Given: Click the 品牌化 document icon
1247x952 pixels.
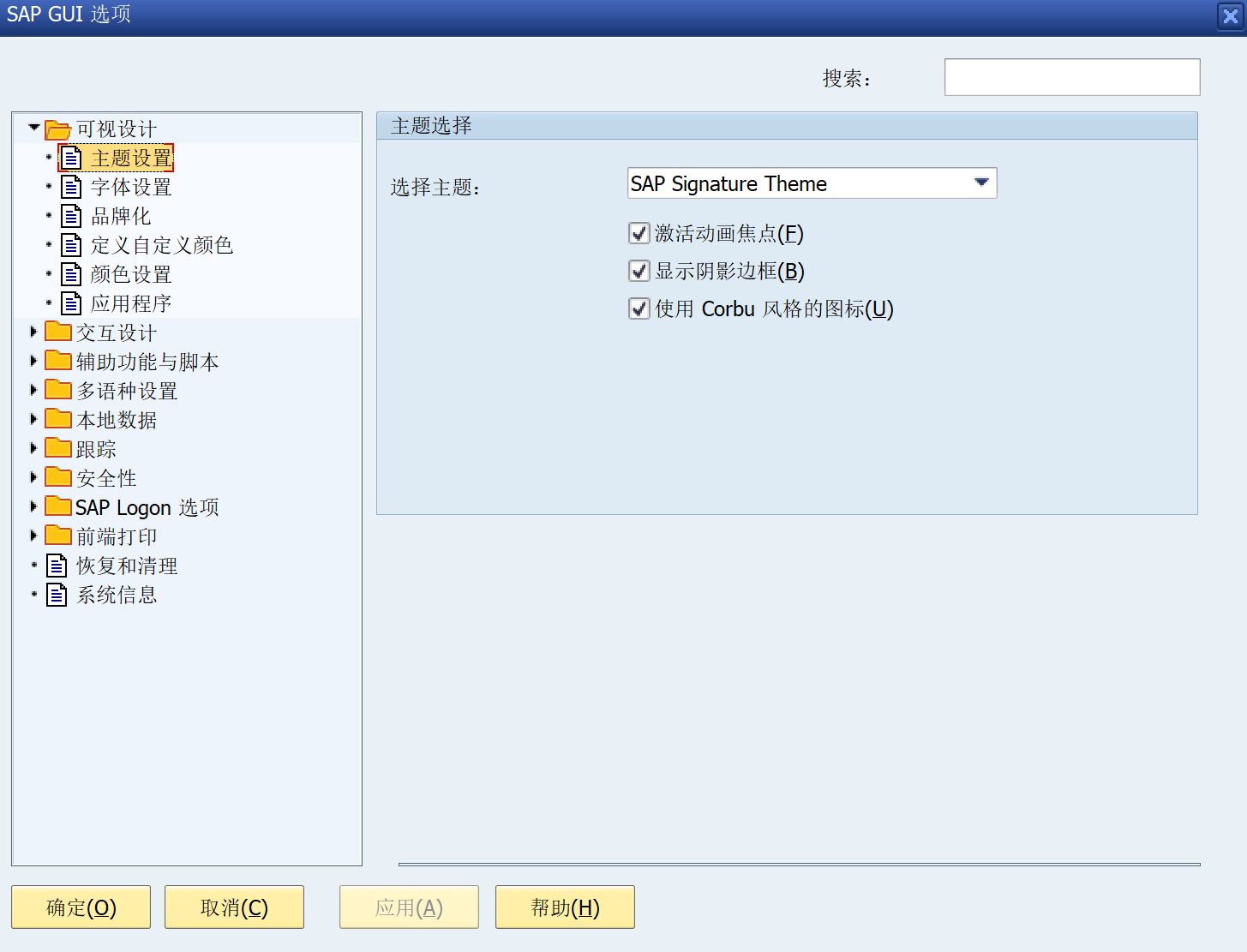Looking at the screenshot, I should [x=70, y=216].
